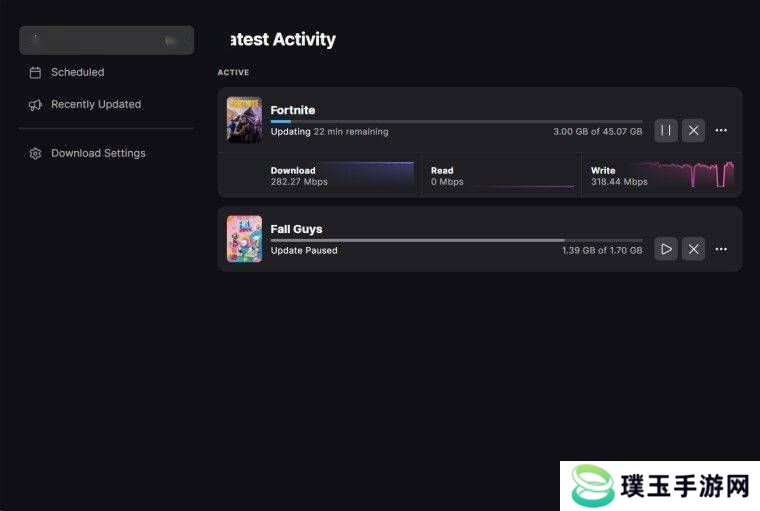This screenshot has height=511, width=760.
Task: Select the highlighted sidebar item at top
Action: click(x=107, y=40)
